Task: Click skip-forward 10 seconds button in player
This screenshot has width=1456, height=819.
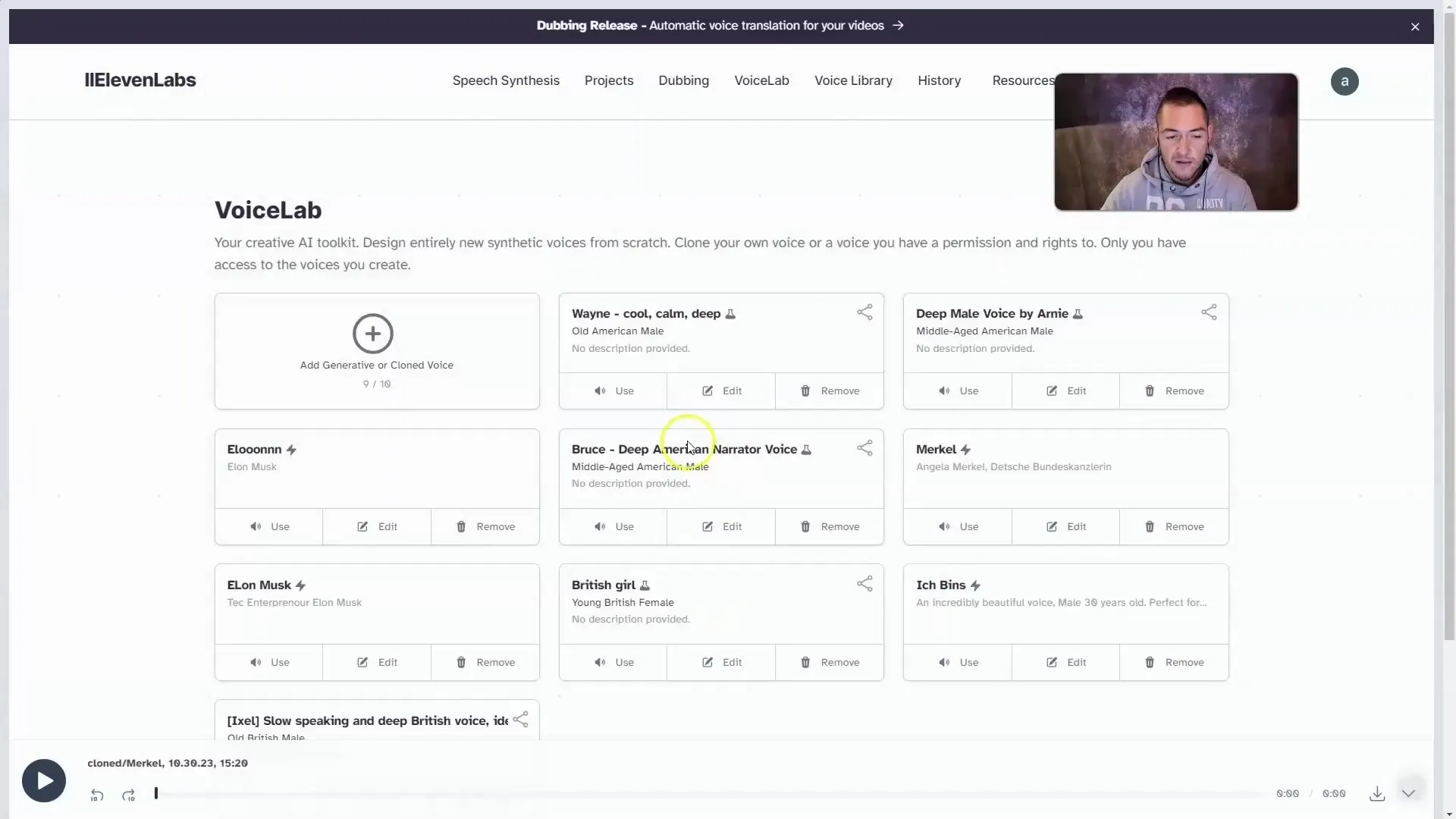Action: 128,794
